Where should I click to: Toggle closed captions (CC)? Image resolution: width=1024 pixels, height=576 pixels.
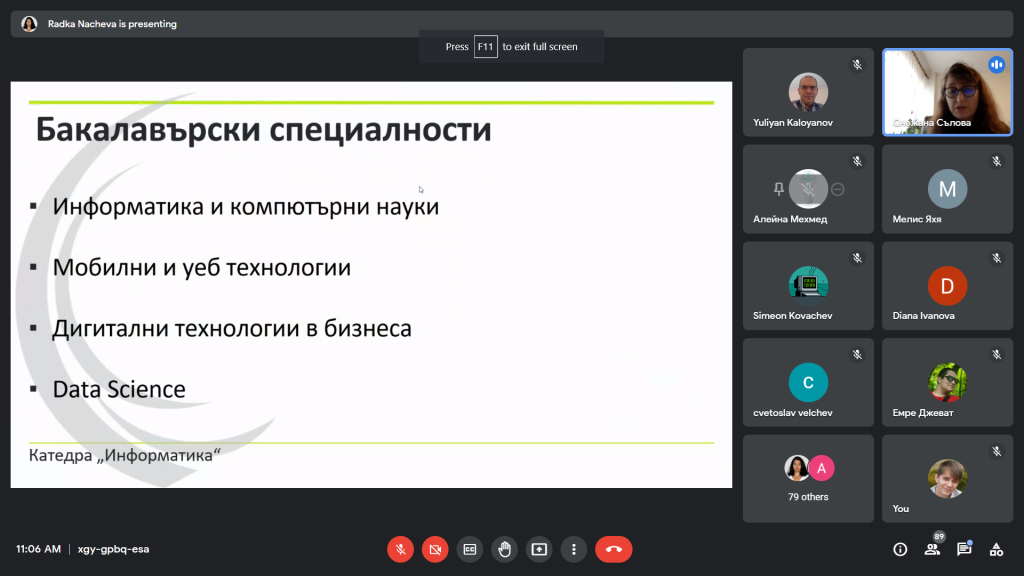(x=470, y=549)
